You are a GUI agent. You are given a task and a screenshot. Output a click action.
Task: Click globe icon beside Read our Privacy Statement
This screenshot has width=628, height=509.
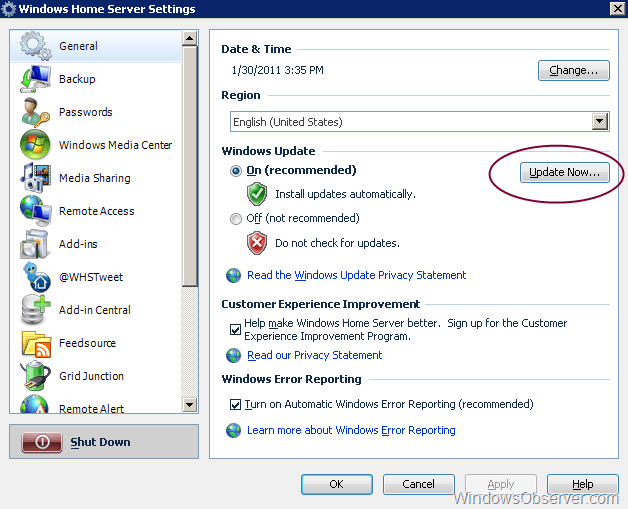pyautogui.click(x=233, y=356)
